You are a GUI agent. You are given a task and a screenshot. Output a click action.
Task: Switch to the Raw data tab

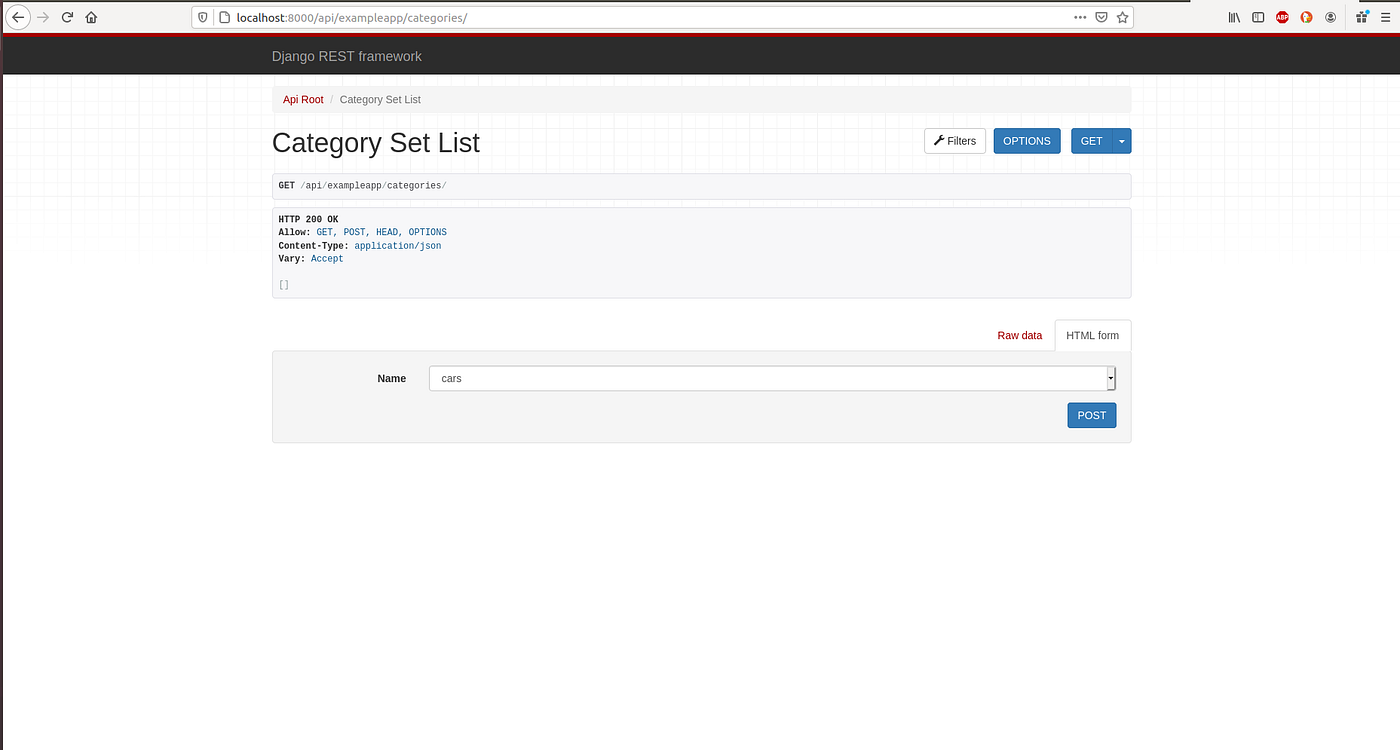point(1019,335)
